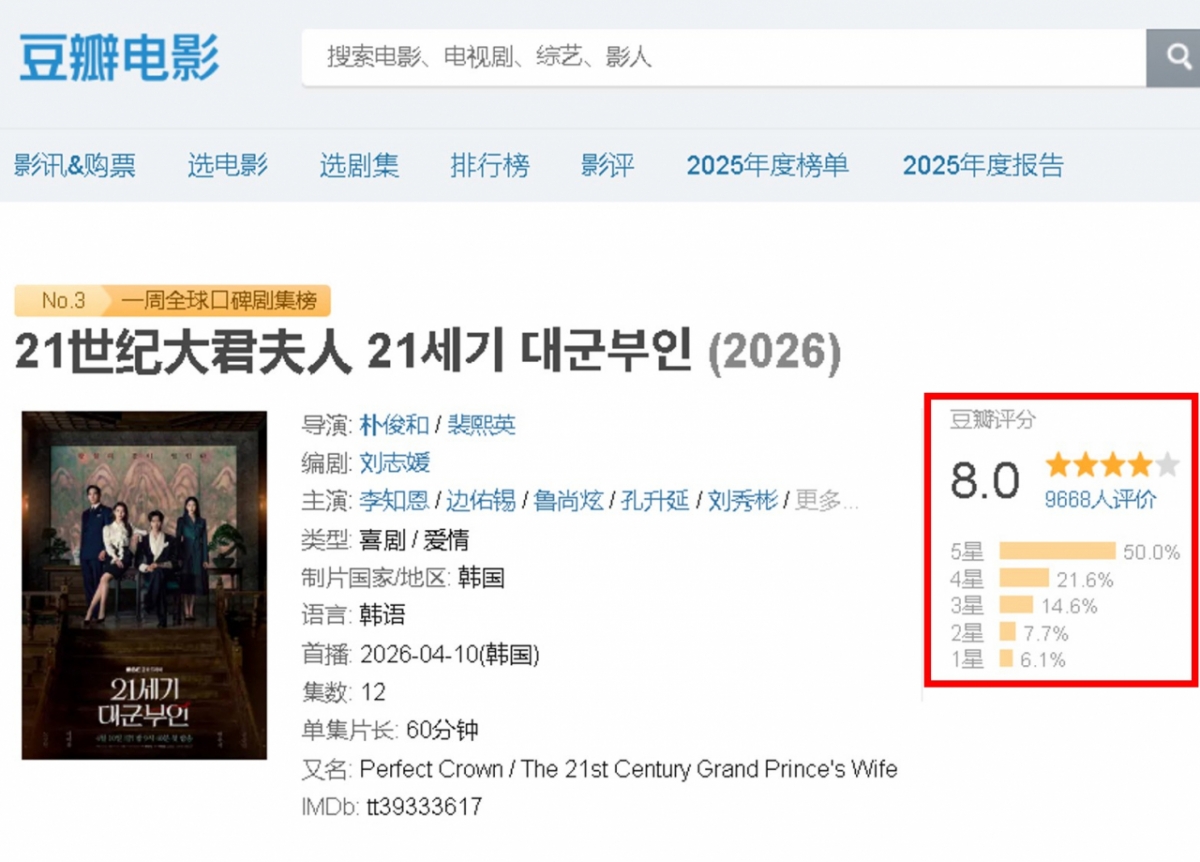The image size is (1200, 862).
Task: Go to the 影评 reviews section
Action: 606,166
